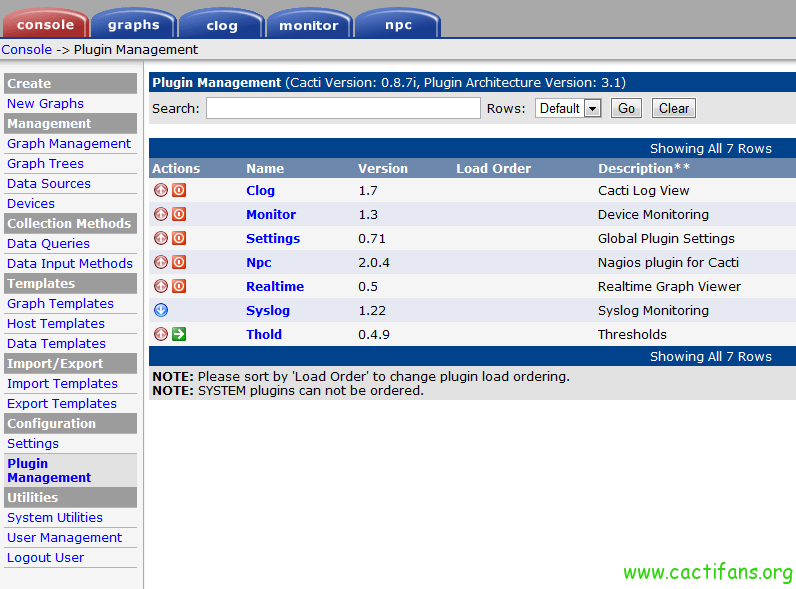Open the Settings plugin name link in table
796x589 pixels.
coord(273,239)
